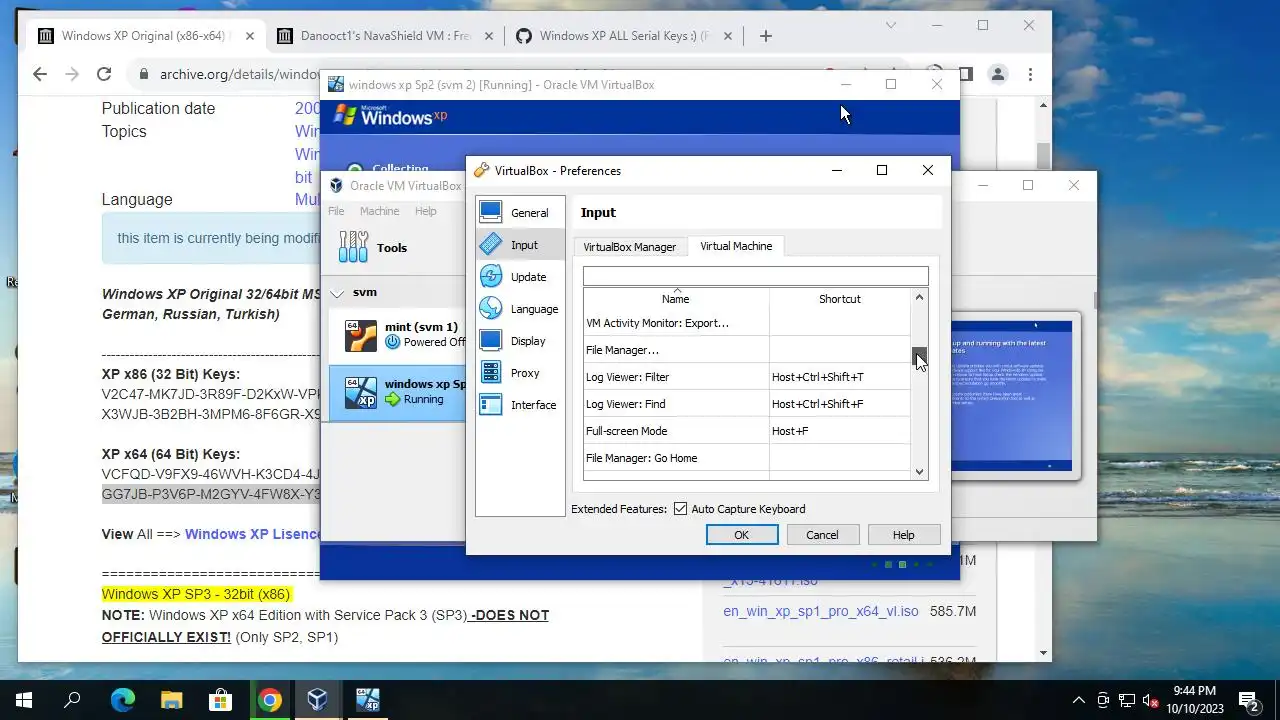Screen dimensions: 1280x720
Task: Select Input in the Preferences sidebar
Action: pos(520,244)
